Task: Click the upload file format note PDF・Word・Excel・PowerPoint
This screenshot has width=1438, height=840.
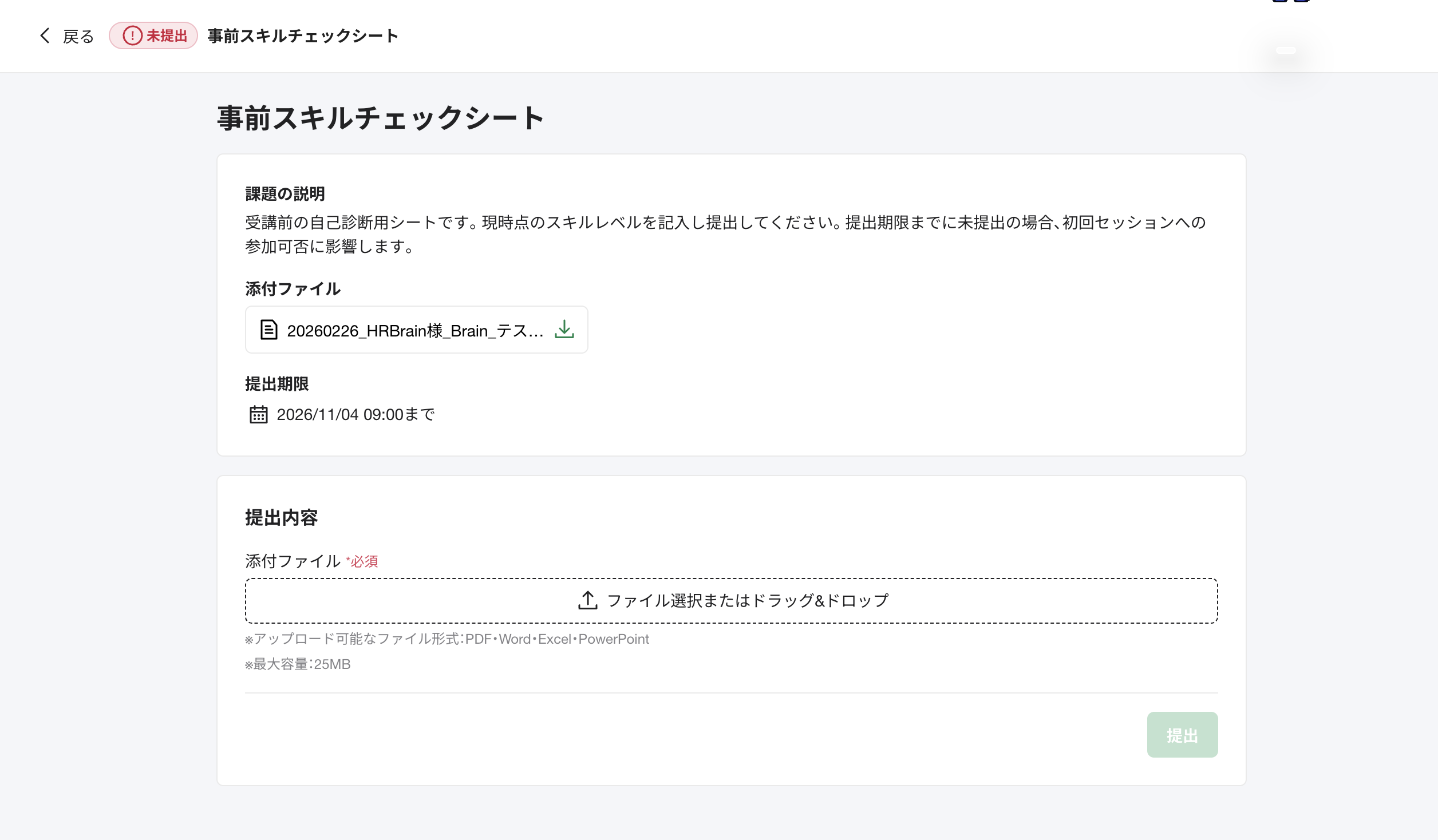Action: click(447, 639)
